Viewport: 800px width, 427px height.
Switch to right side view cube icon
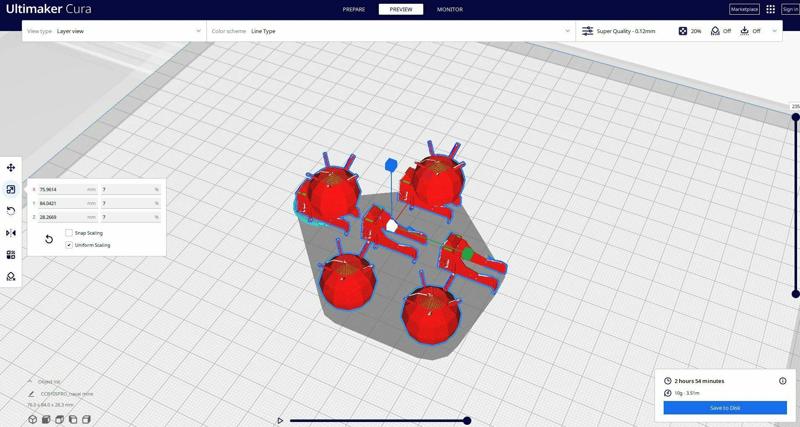pyautogui.click(x=86, y=419)
